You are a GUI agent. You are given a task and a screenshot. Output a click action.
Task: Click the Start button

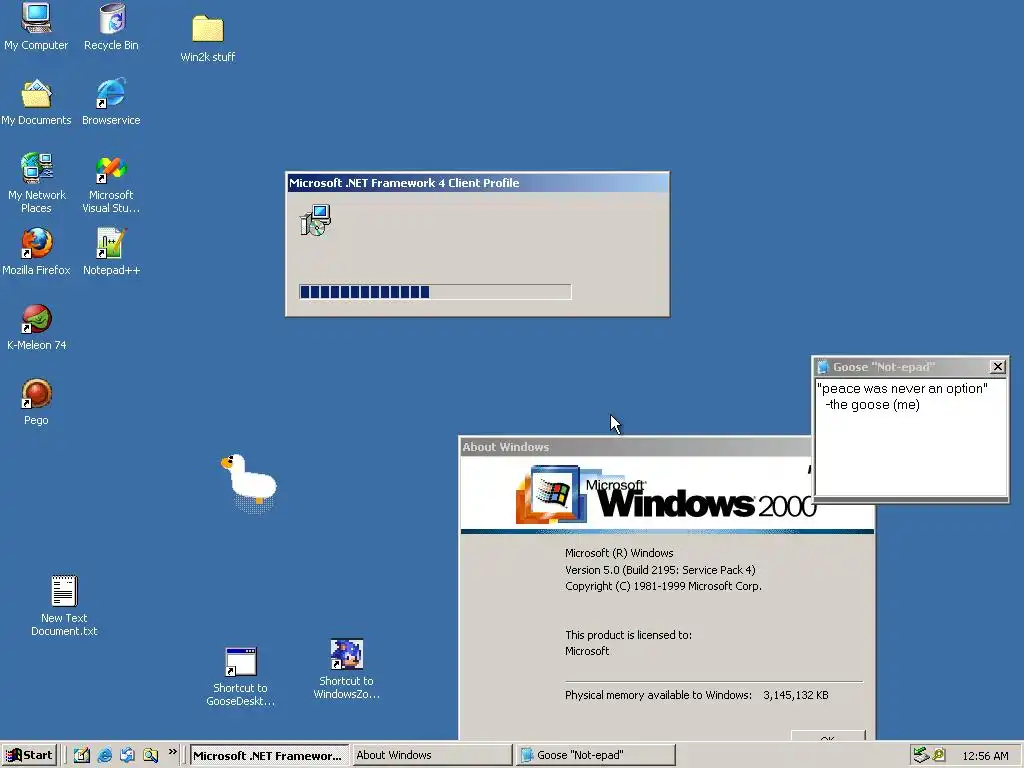29,756
